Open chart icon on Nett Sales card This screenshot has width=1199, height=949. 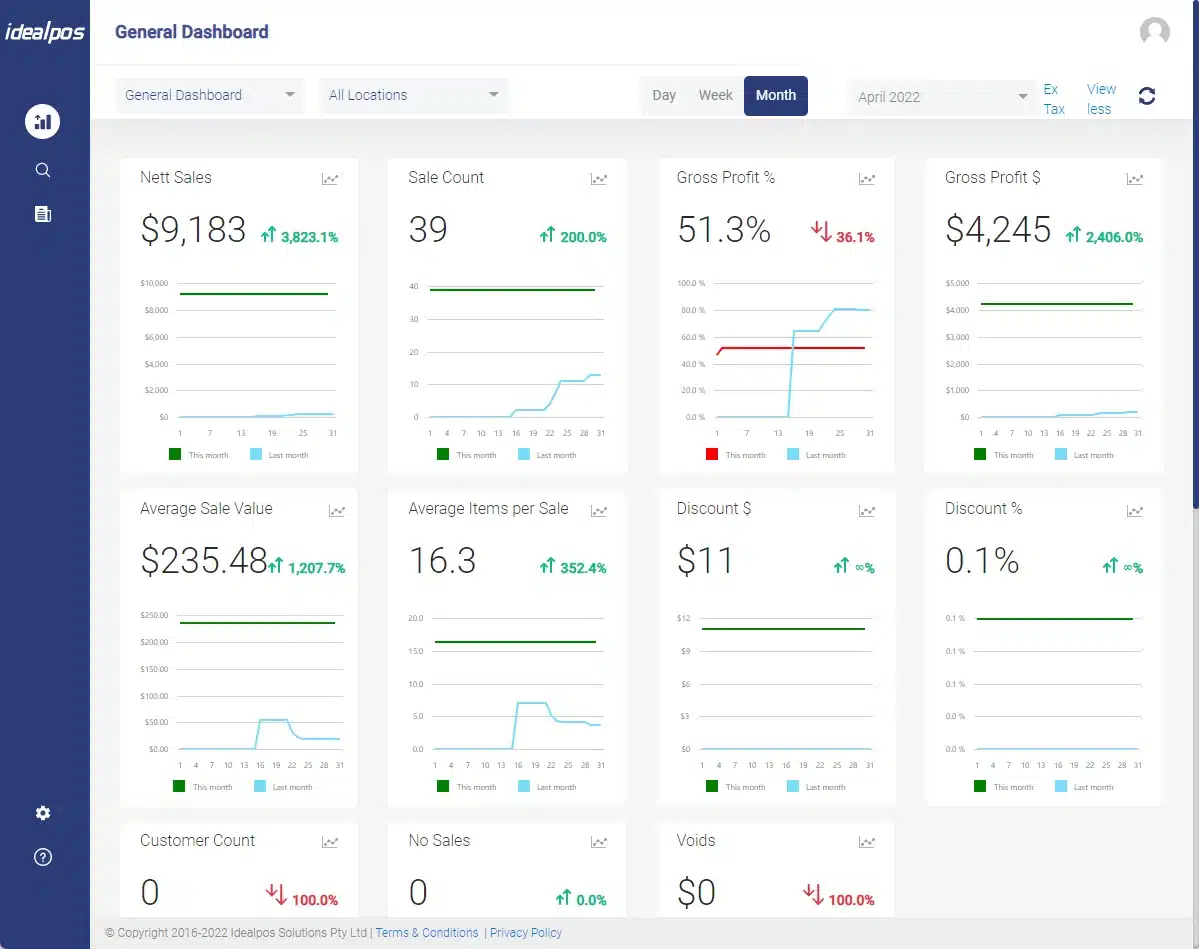click(330, 179)
